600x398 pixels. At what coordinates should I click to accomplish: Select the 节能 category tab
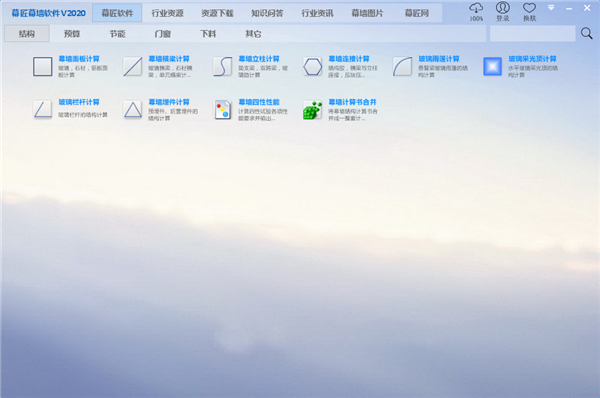click(x=117, y=34)
